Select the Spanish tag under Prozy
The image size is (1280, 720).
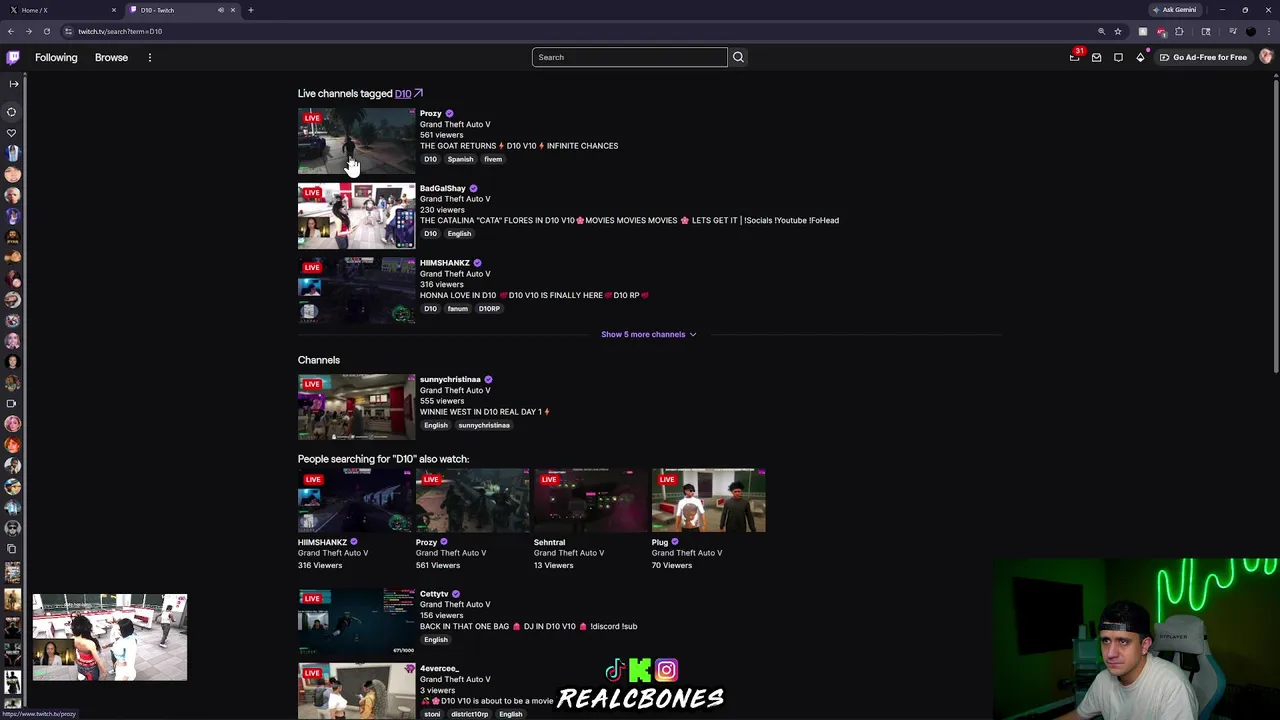coord(460,159)
